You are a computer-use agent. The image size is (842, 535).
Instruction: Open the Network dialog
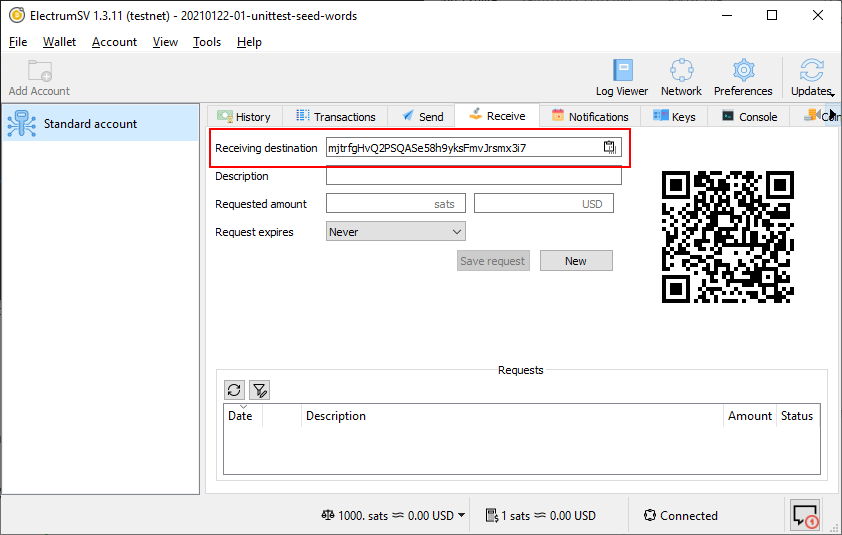coord(681,78)
